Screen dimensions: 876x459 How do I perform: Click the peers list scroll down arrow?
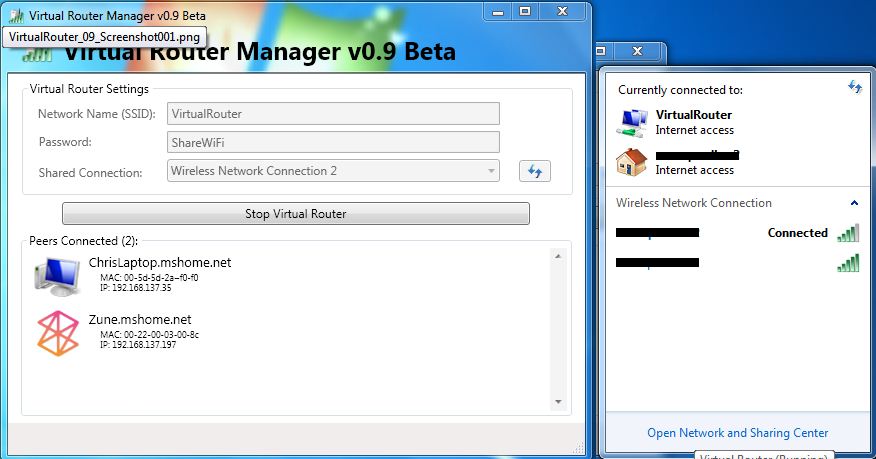pyautogui.click(x=558, y=402)
